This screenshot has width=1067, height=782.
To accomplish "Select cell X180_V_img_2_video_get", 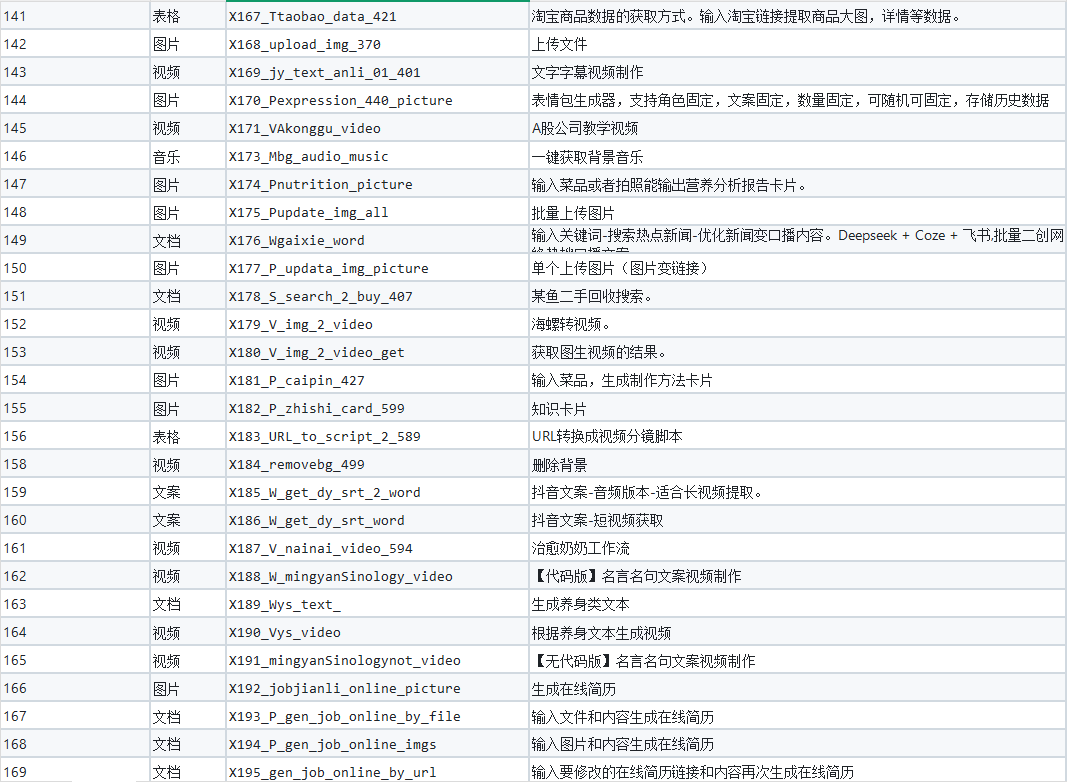I will pos(377,352).
